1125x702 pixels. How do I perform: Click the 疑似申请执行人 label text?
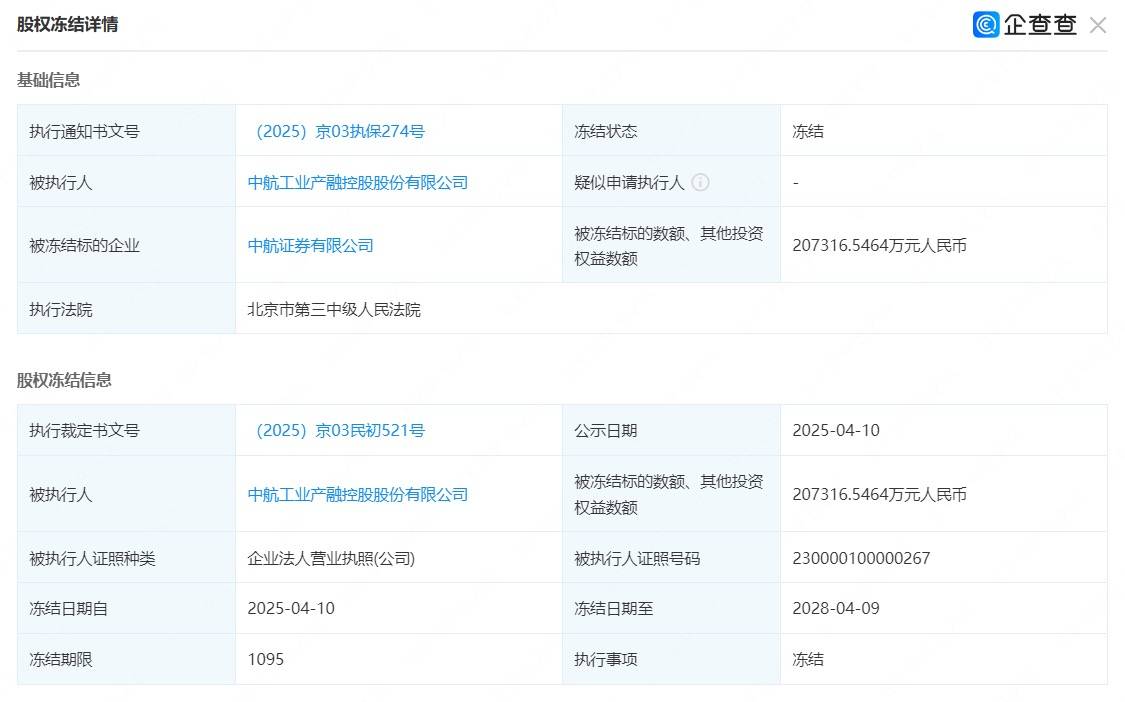tap(629, 183)
